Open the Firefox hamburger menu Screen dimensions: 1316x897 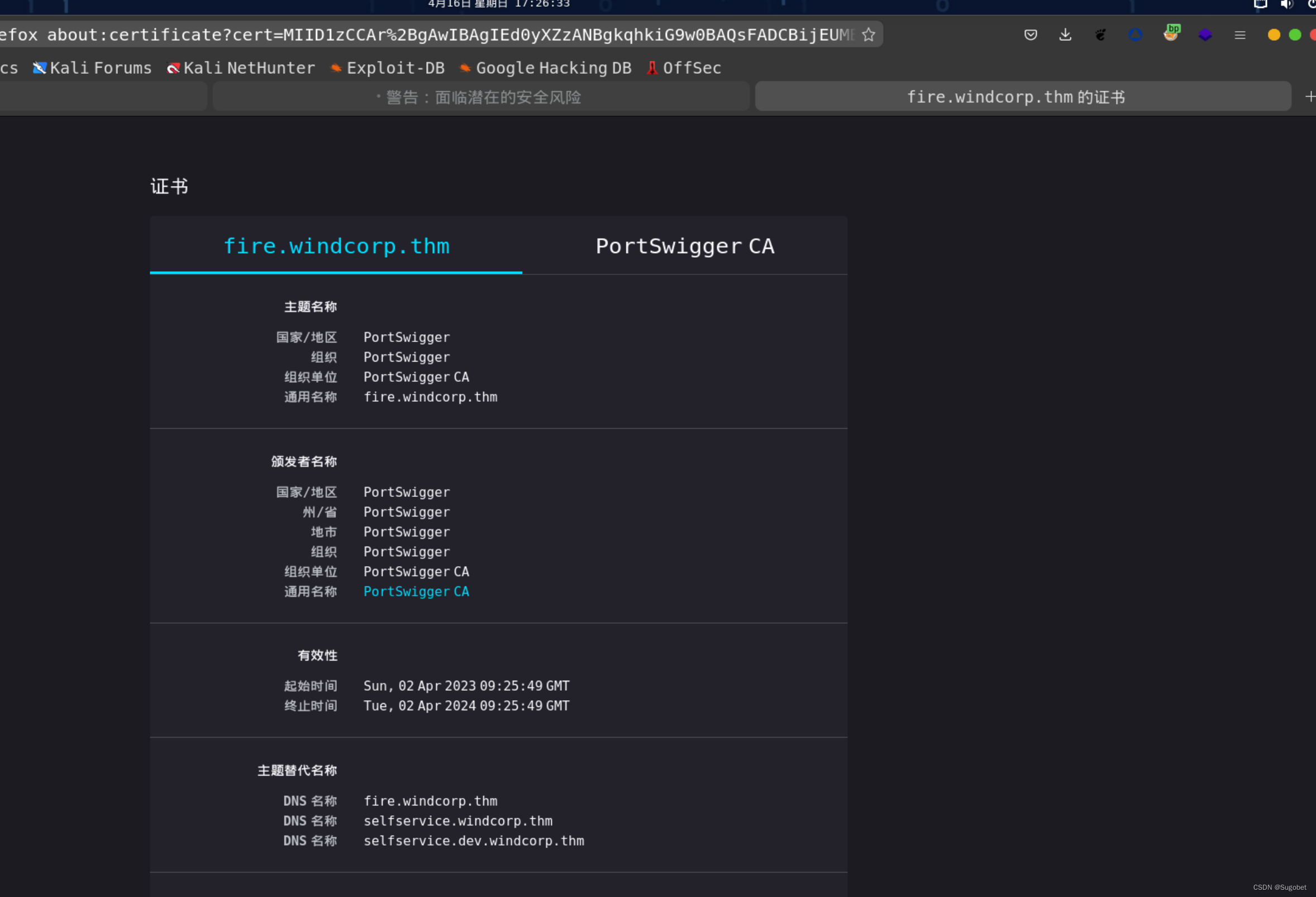[1240, 35]
